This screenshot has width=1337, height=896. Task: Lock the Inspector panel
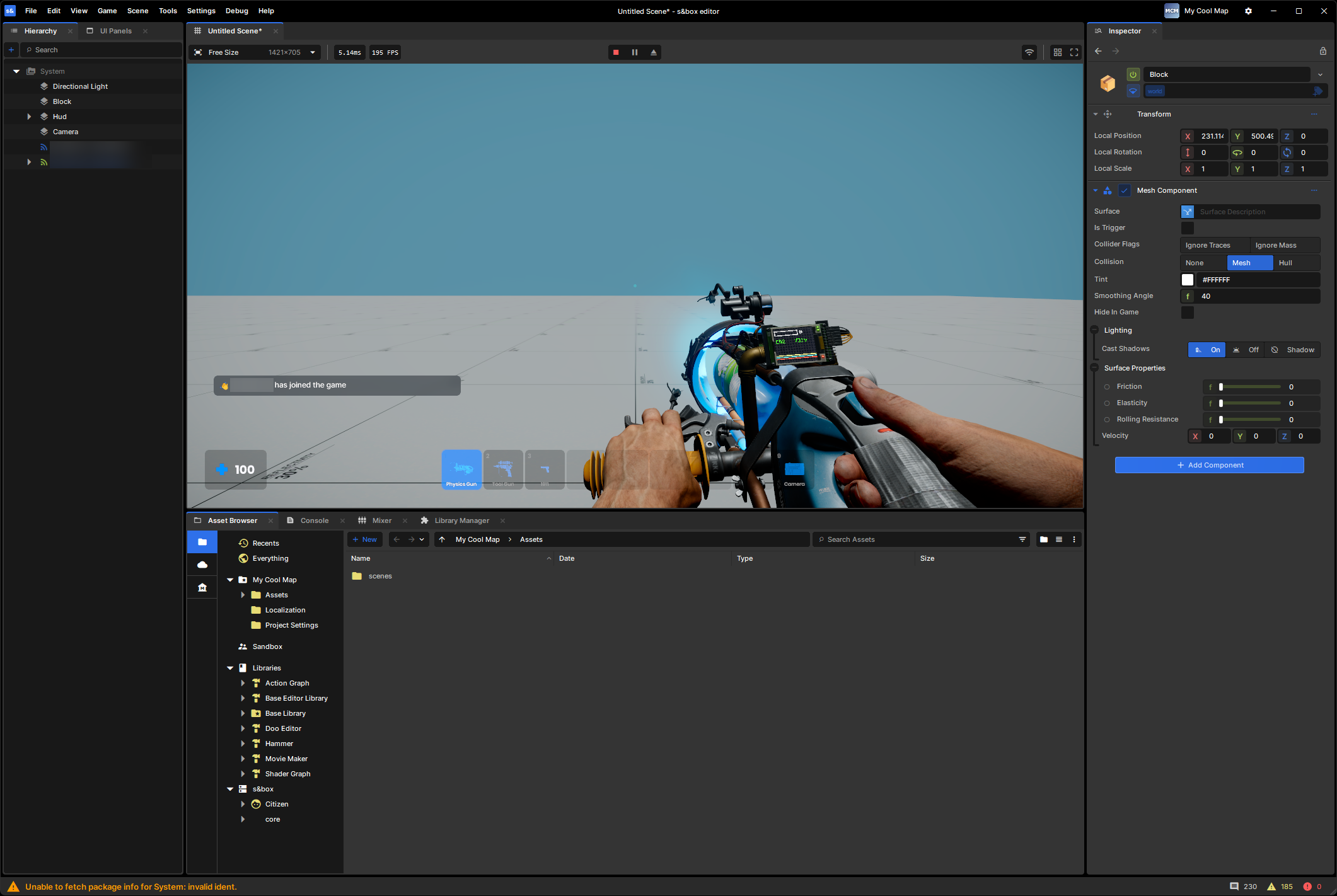tap(1323, 51)
